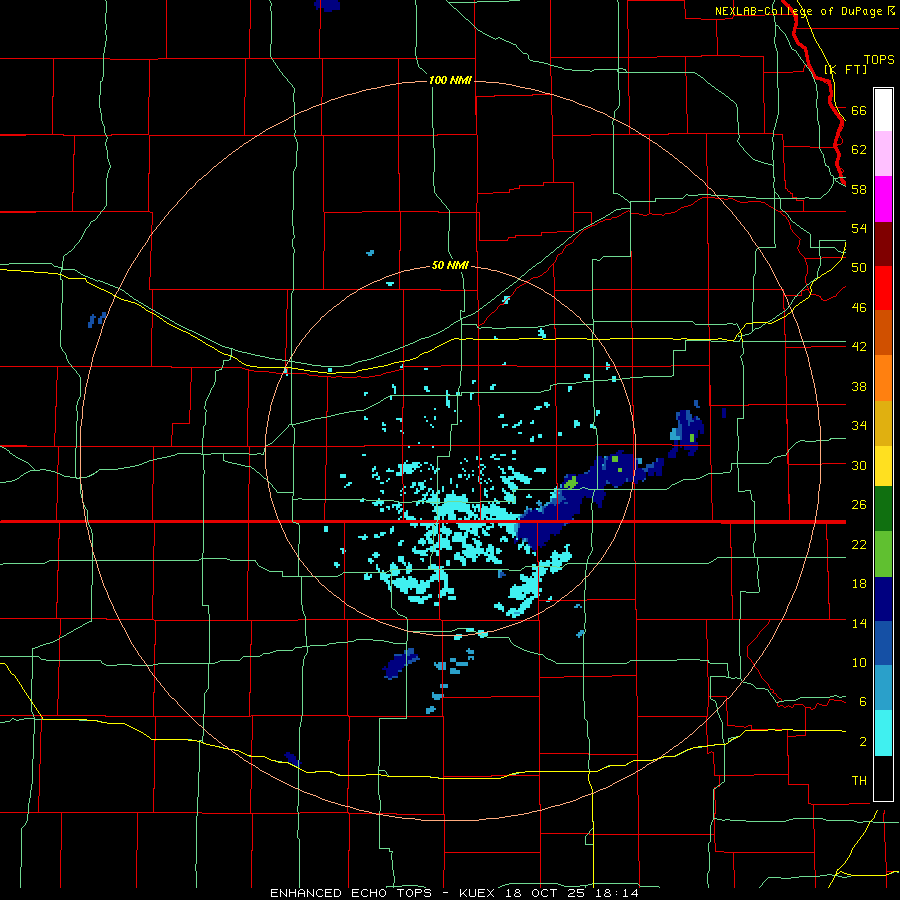Image resolution: width=900 pixels, height=900 pixels.
Task: Click the legend value 46
Action: tap(859, 308)
